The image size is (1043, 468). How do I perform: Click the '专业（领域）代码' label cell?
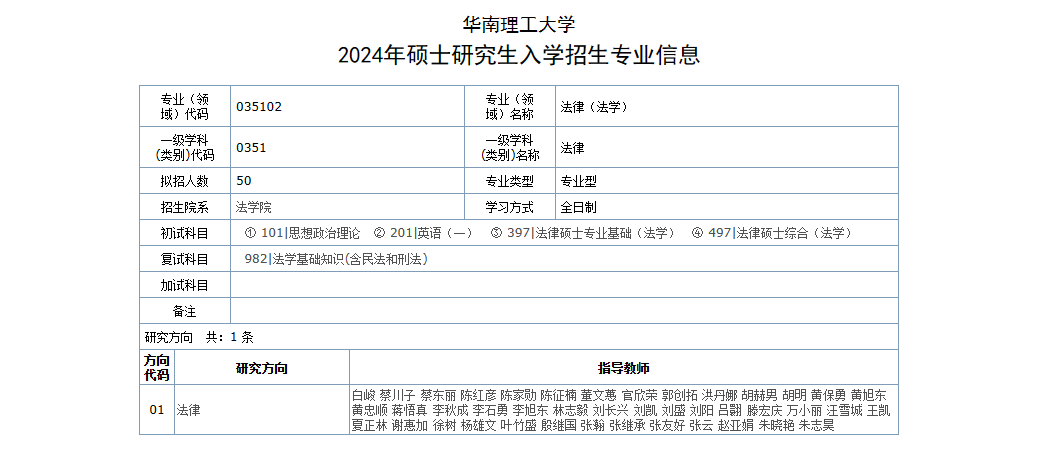185,106
